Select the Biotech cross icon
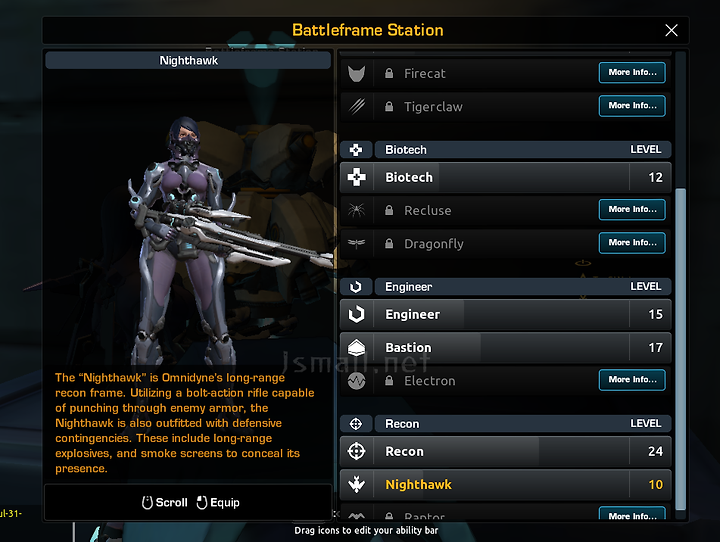This screenshot has width=720, height=542. [x=356, y=177]
